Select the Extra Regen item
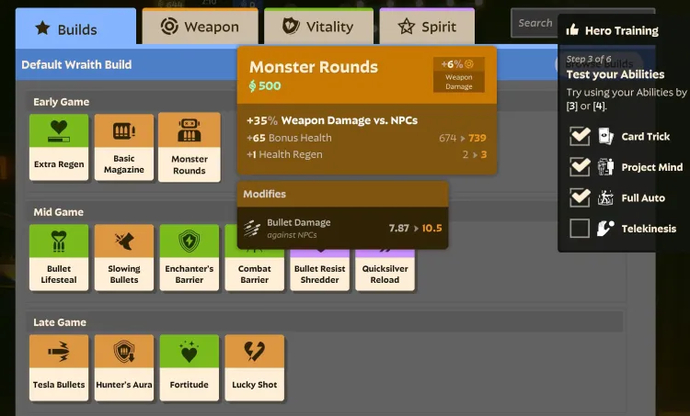 (59, 147)
